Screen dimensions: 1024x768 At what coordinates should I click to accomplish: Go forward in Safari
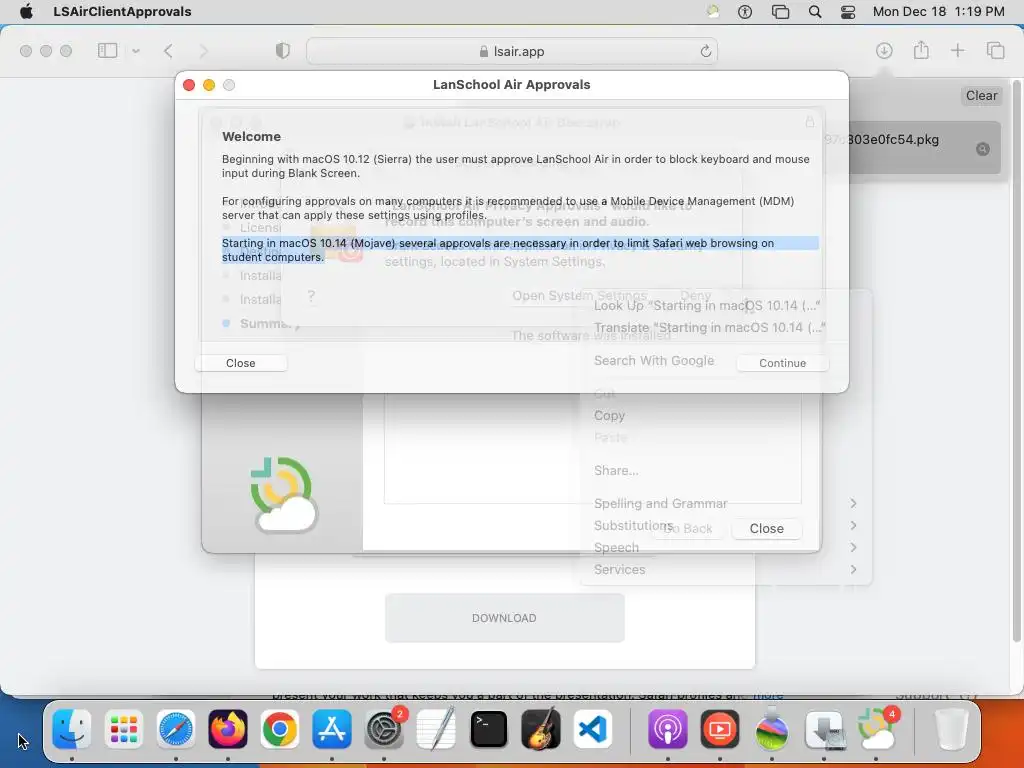point(203,51)
